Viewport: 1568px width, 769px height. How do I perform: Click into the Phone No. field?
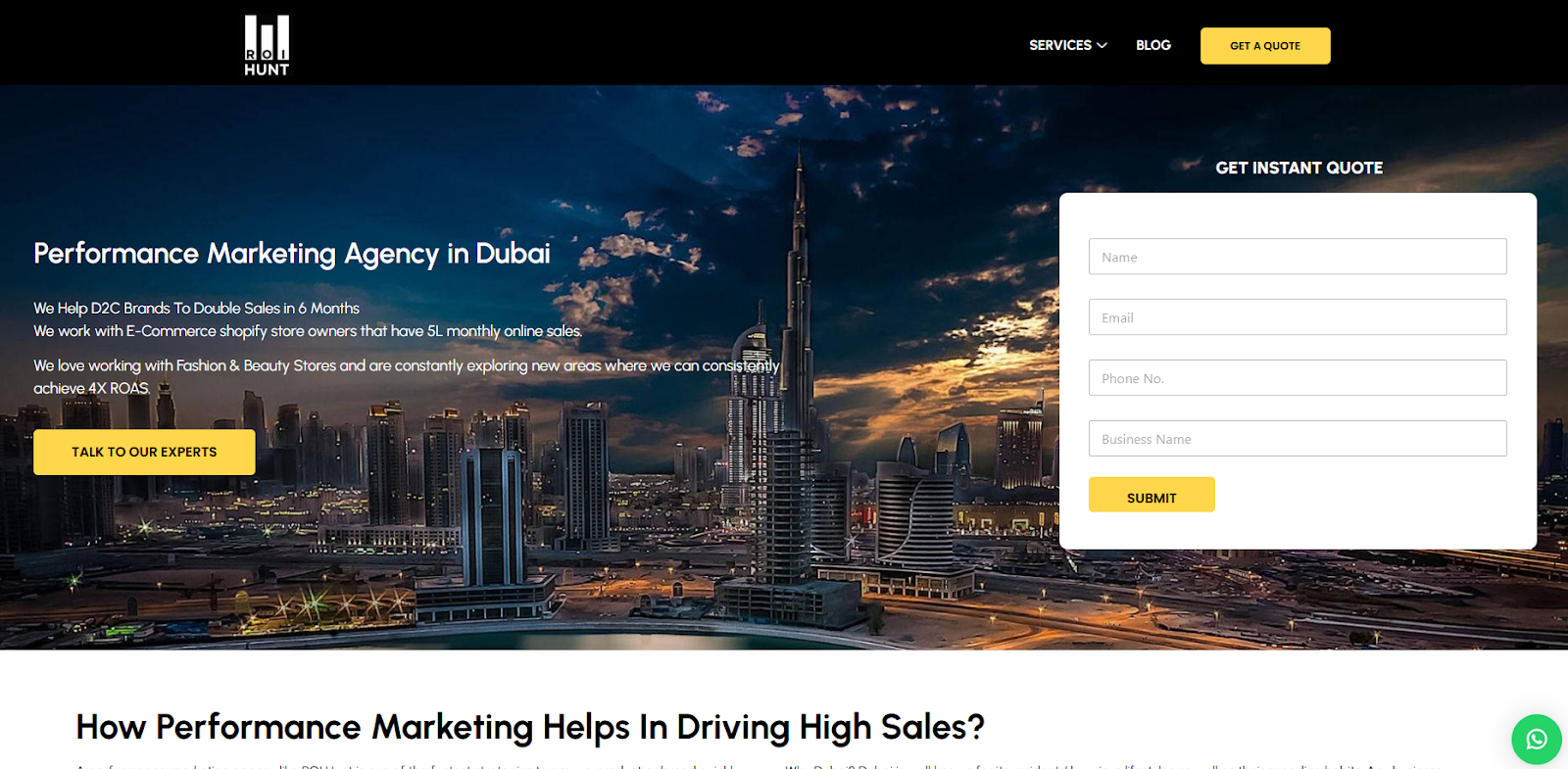click(1298, 378)
